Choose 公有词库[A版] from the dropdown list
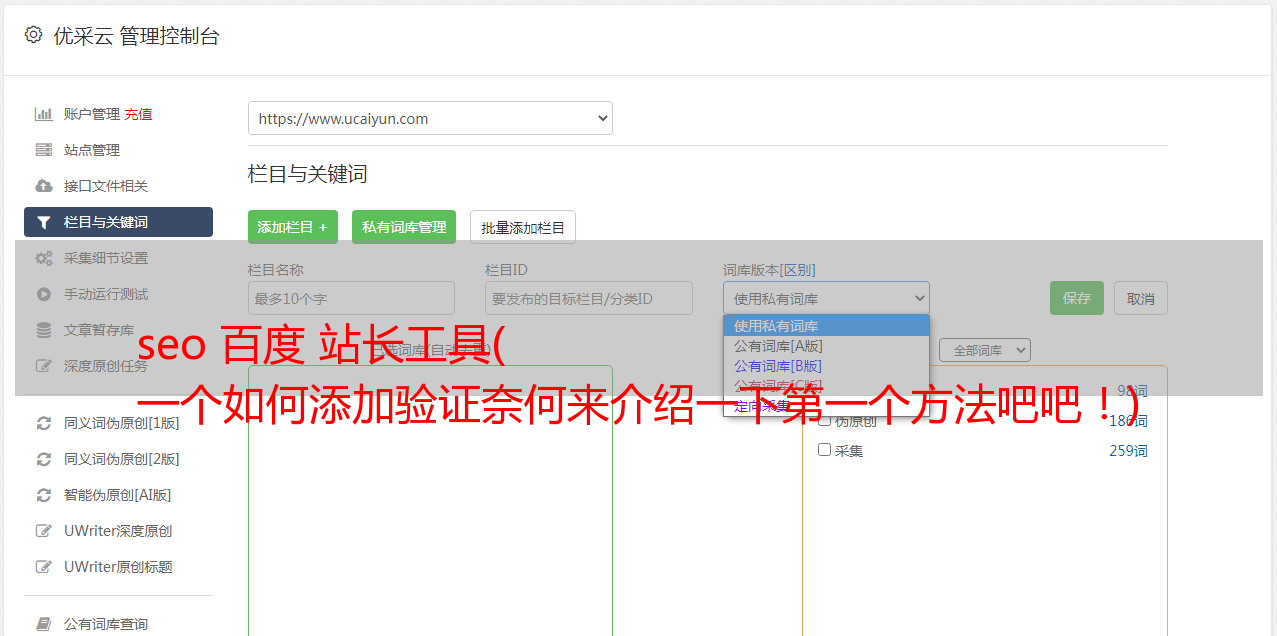The height and width of the screenshot is (636, 1277). coord(778,346)
